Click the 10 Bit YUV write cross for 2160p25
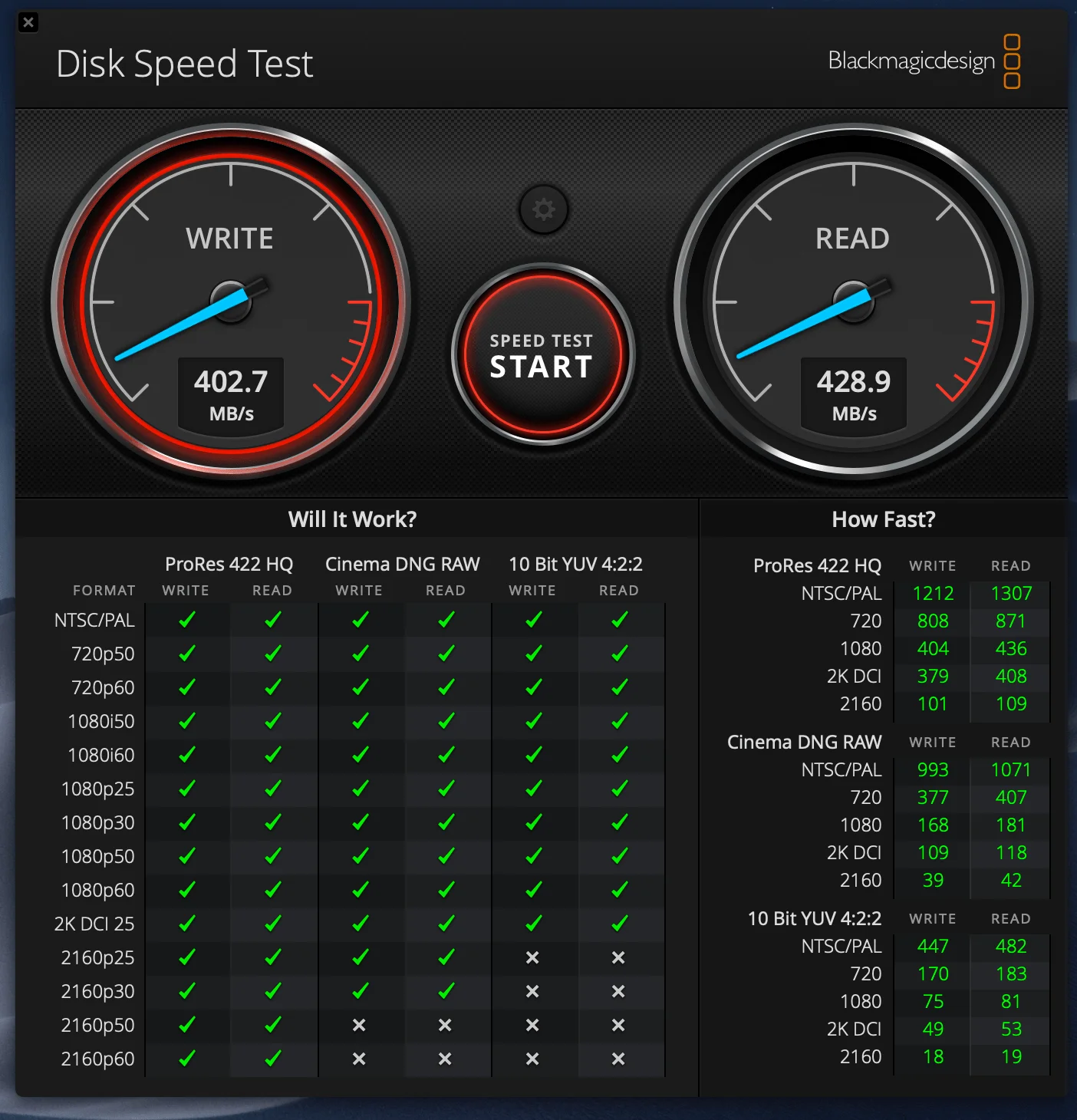This screenshot has height=1120, width=1077. 532,957
